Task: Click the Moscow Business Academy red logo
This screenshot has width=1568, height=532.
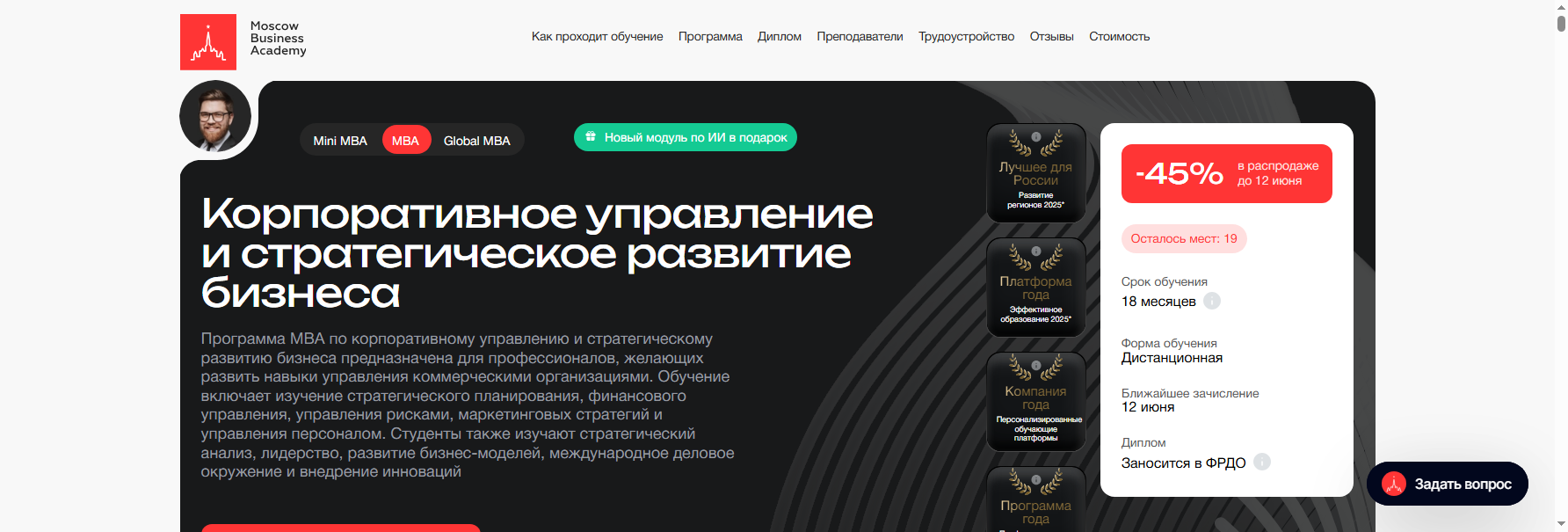Action: pyautogui.click(x=208, y=41)
